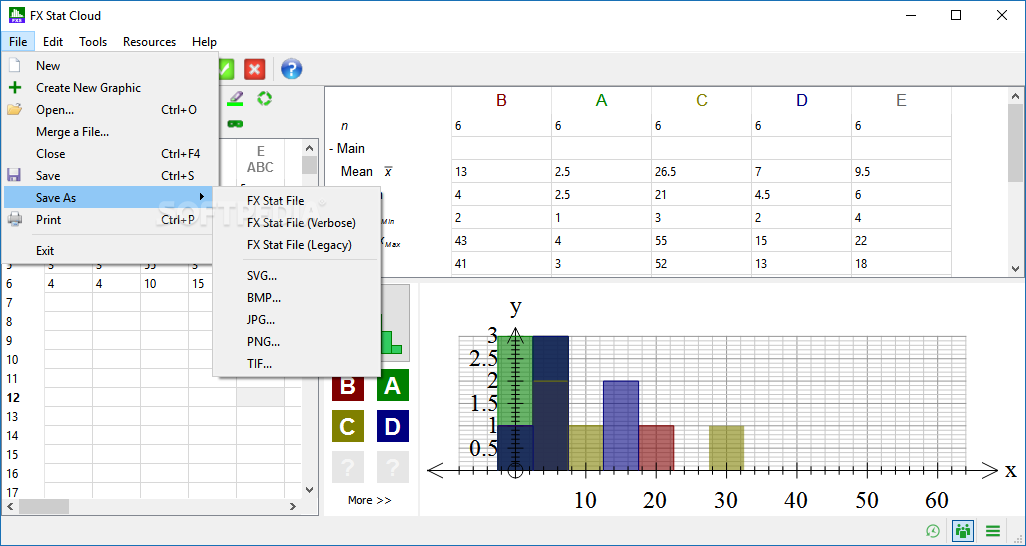
Task: Save as FX Stat File (Legacy)
Action: [297, 245]
